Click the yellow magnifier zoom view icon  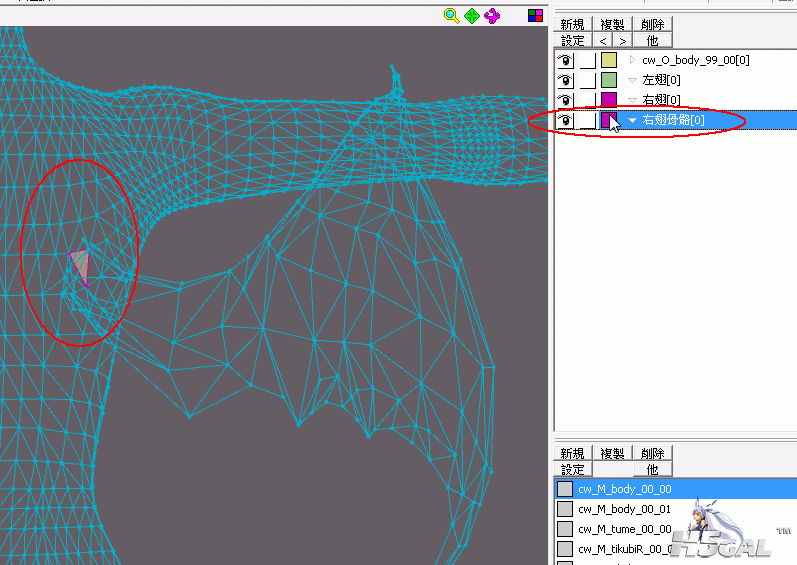(x=451, y=15)
